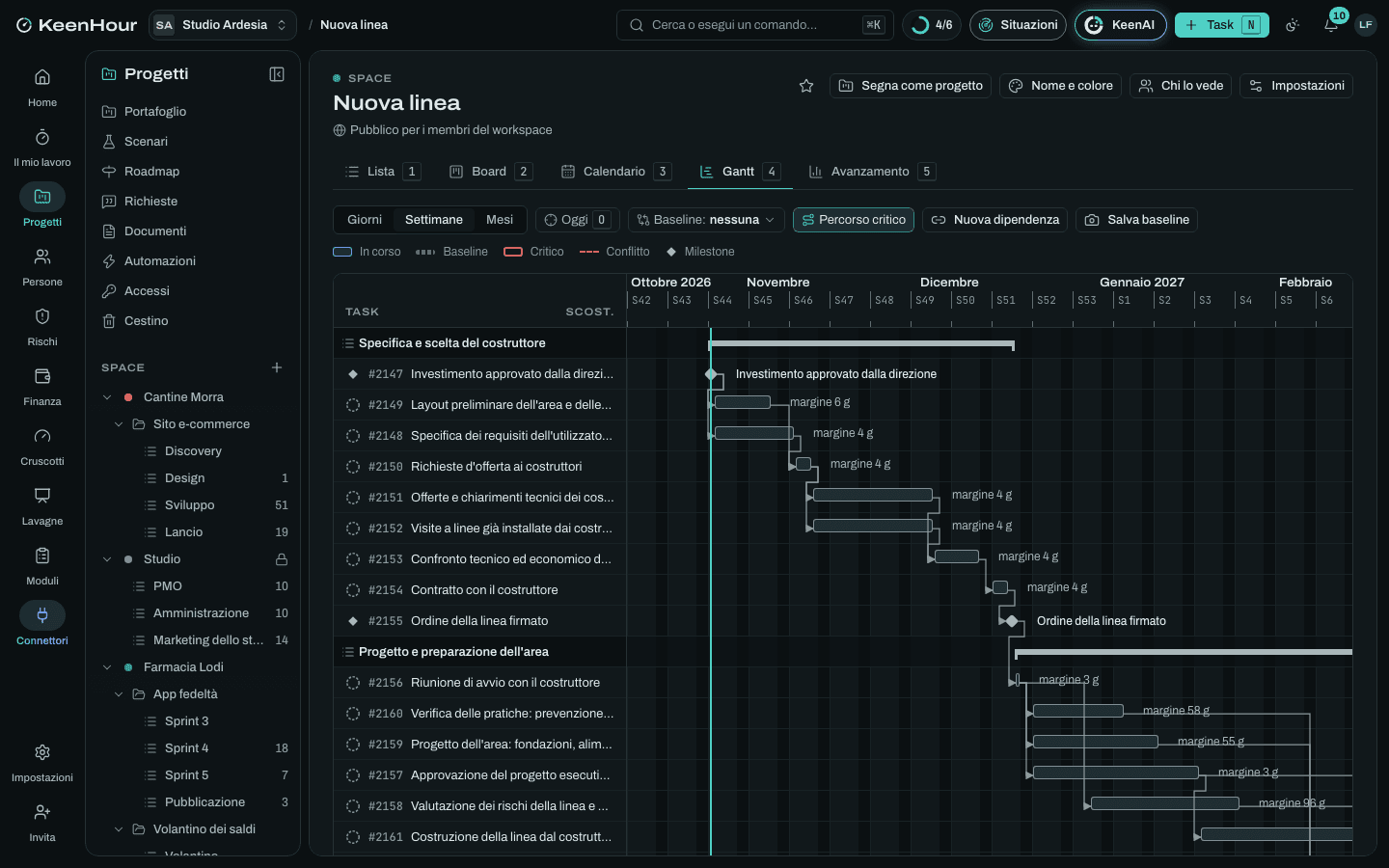Switch timescale to Mesi

point(500,220)
